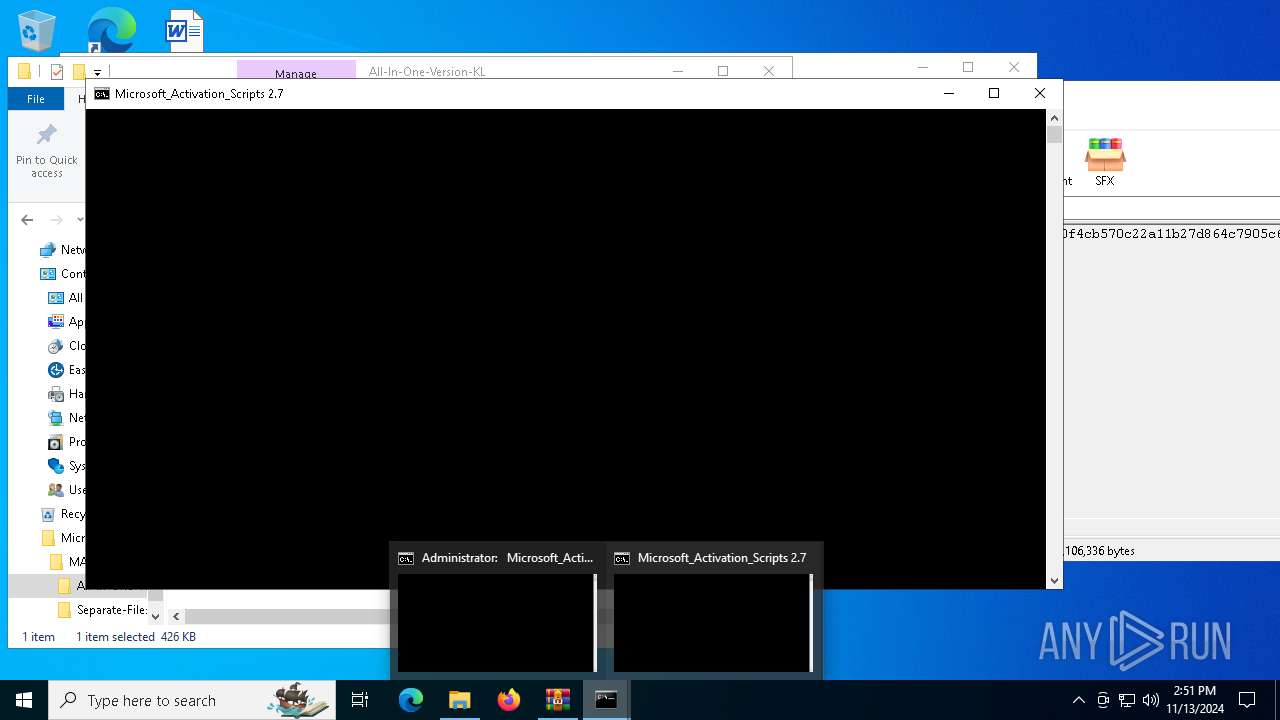Minimize the Microsoft_Activation_Scripts 2.7 console window
The image size is (1280, 720).
coord(948,93)
